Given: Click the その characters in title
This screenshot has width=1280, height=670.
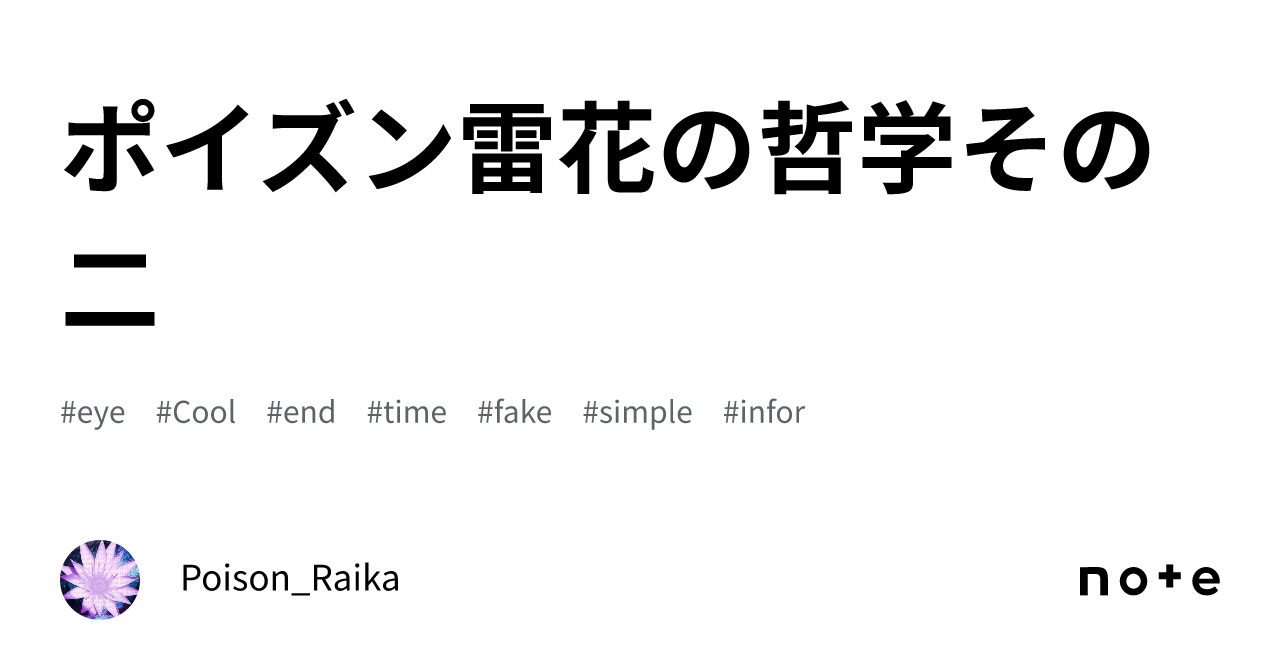Looking at the screenshot, I should (1060, 150).
